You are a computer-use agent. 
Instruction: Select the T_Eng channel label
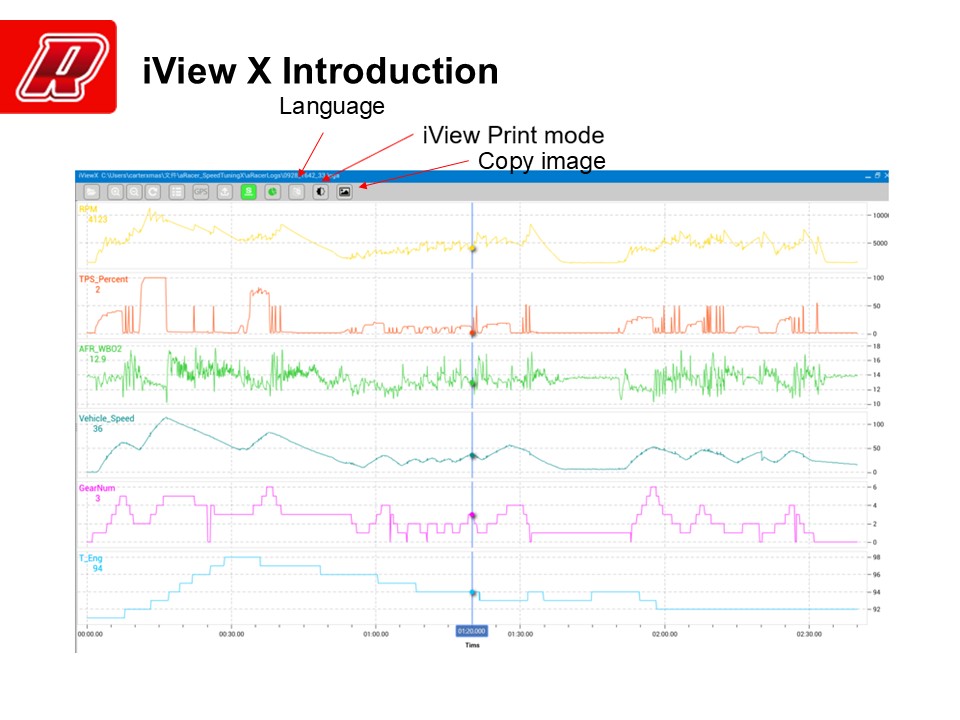coord(90,558)
